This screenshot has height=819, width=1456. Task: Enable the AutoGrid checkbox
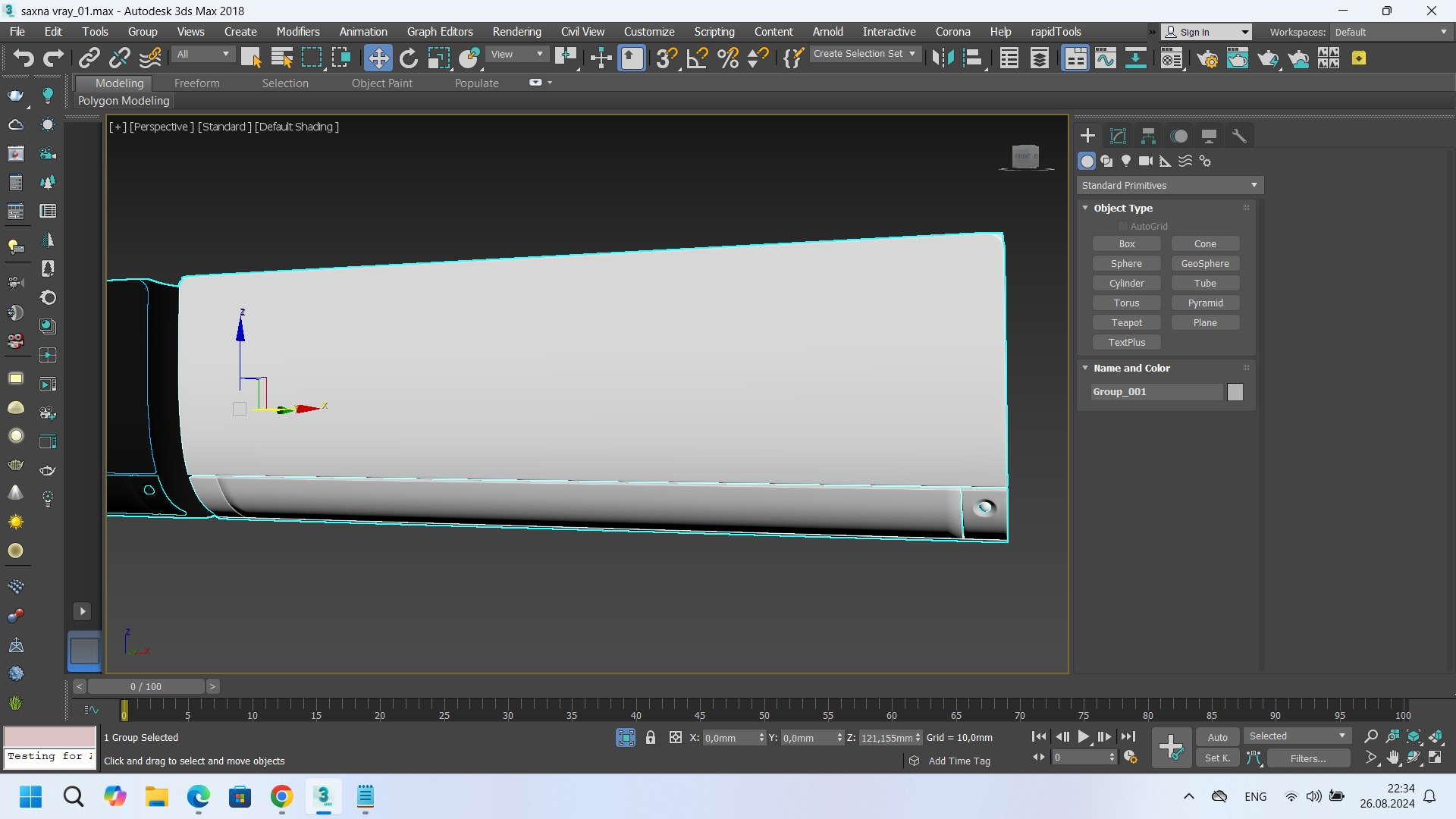tap(1123, 227)
